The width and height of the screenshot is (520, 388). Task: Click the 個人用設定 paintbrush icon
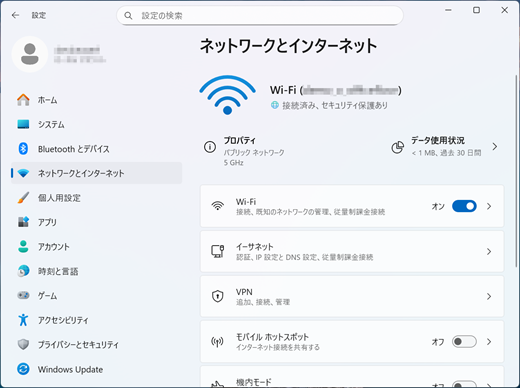pyautogui.click(x=23, y=198)
